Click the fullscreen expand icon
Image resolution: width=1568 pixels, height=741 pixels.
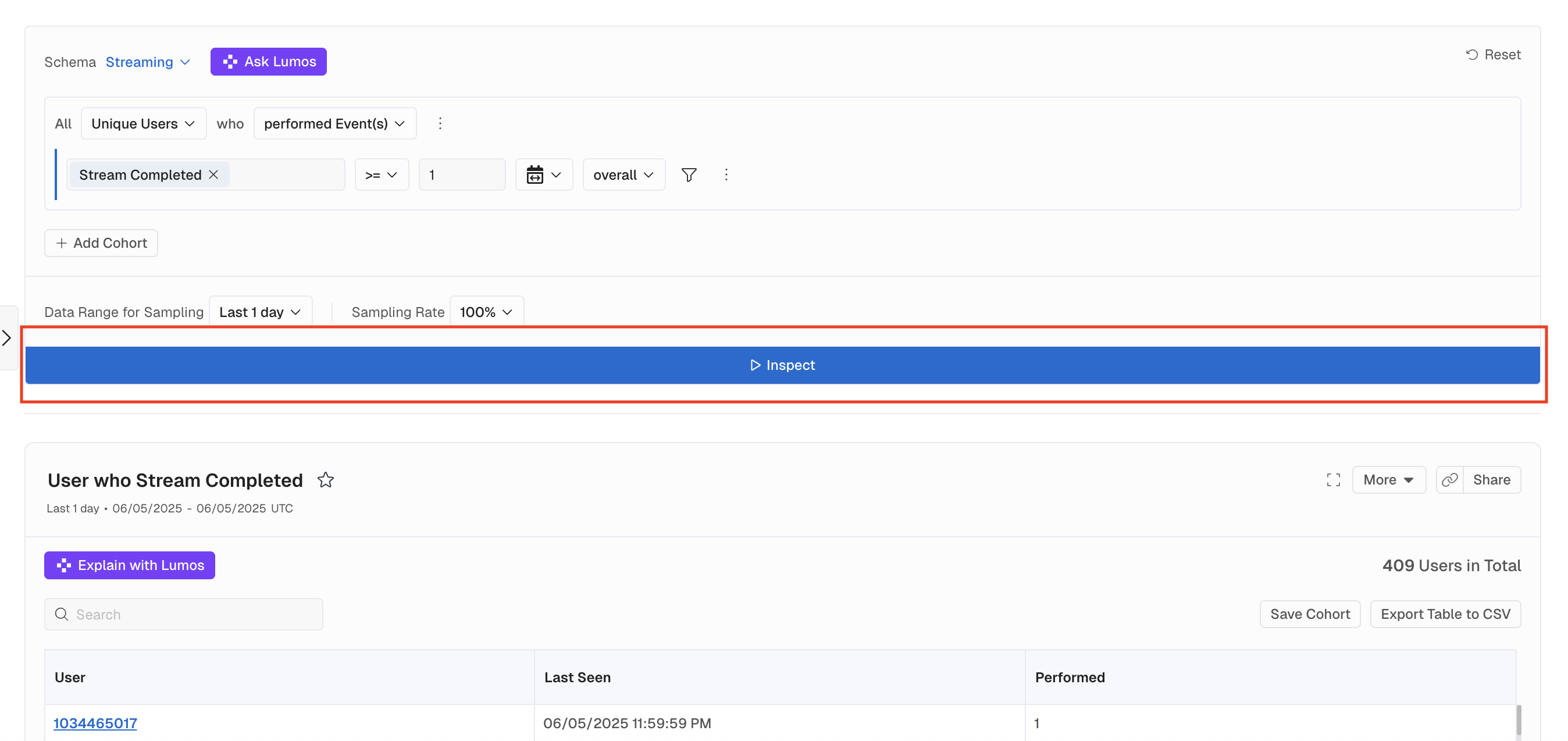click(x=1333, y=480)
